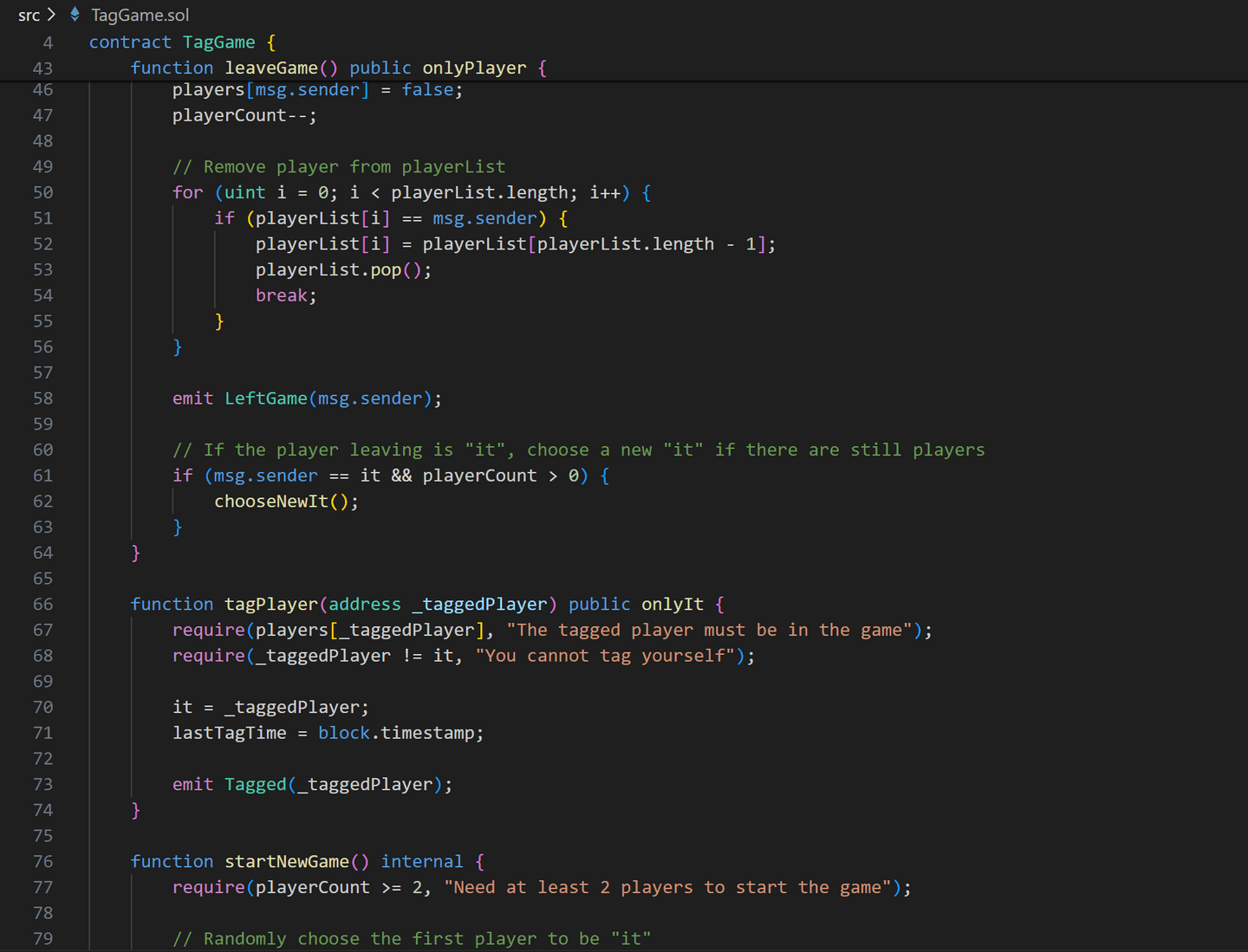Click the 'for' keyword on line 50
1248x952 pixels.
coord(187,192)
